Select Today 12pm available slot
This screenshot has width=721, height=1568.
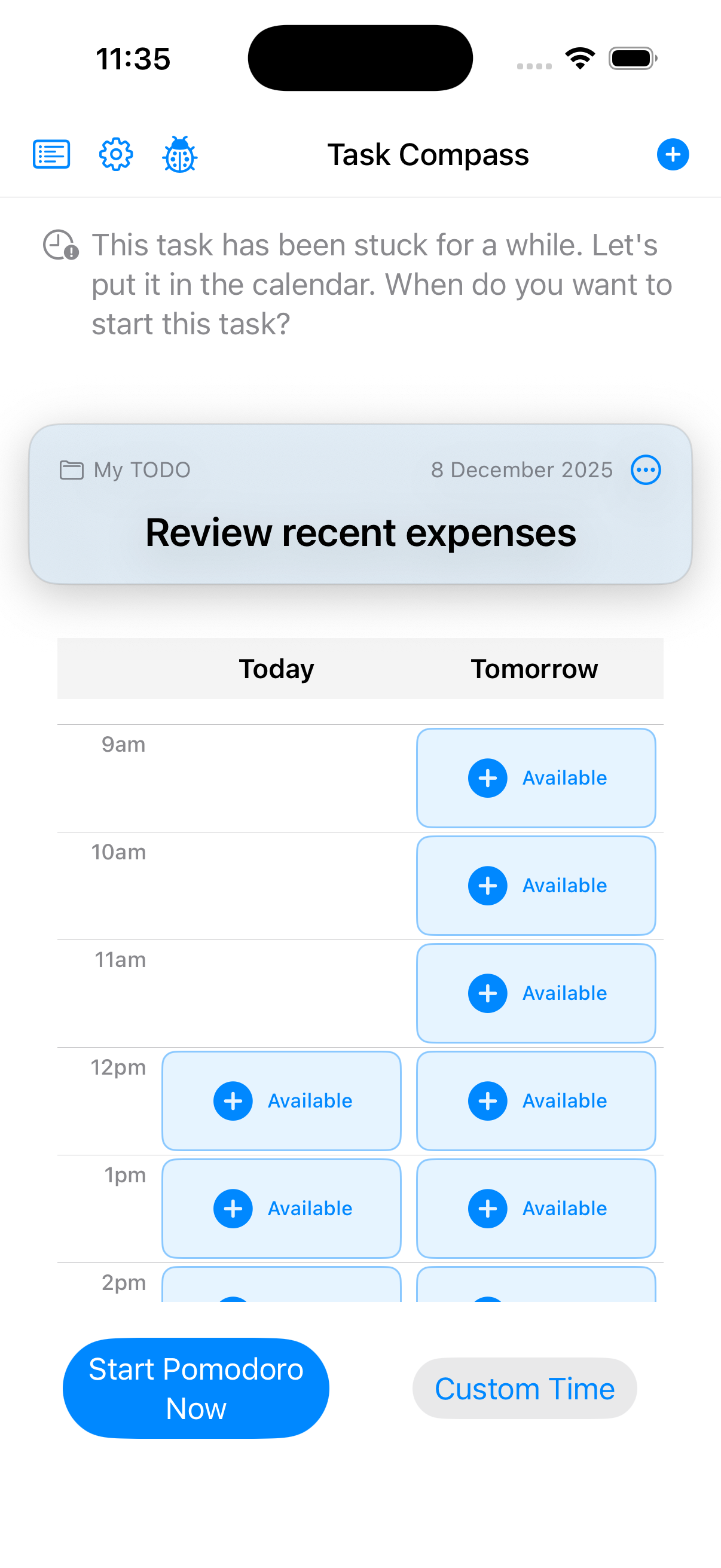coord(281,1100)
